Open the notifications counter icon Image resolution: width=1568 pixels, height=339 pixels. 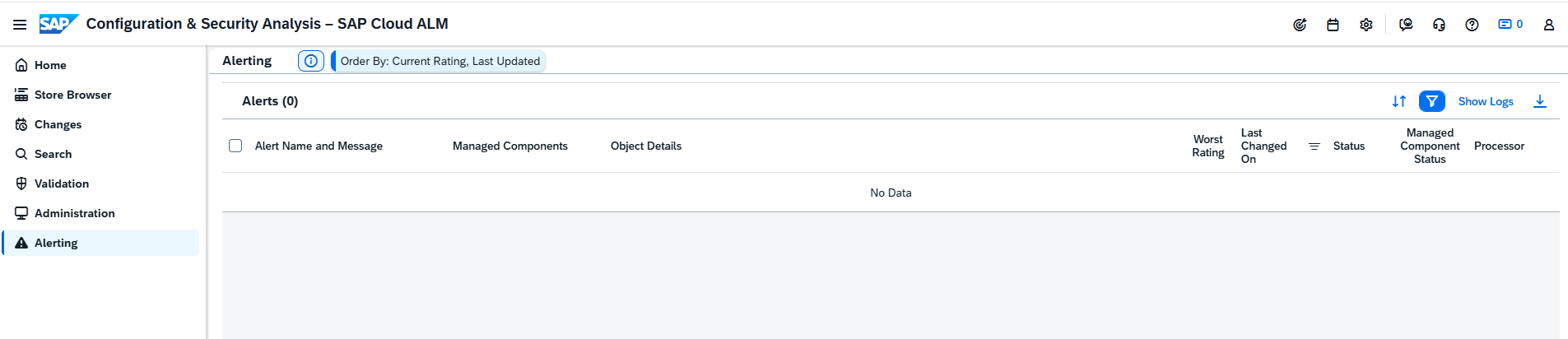(1510, 25)
